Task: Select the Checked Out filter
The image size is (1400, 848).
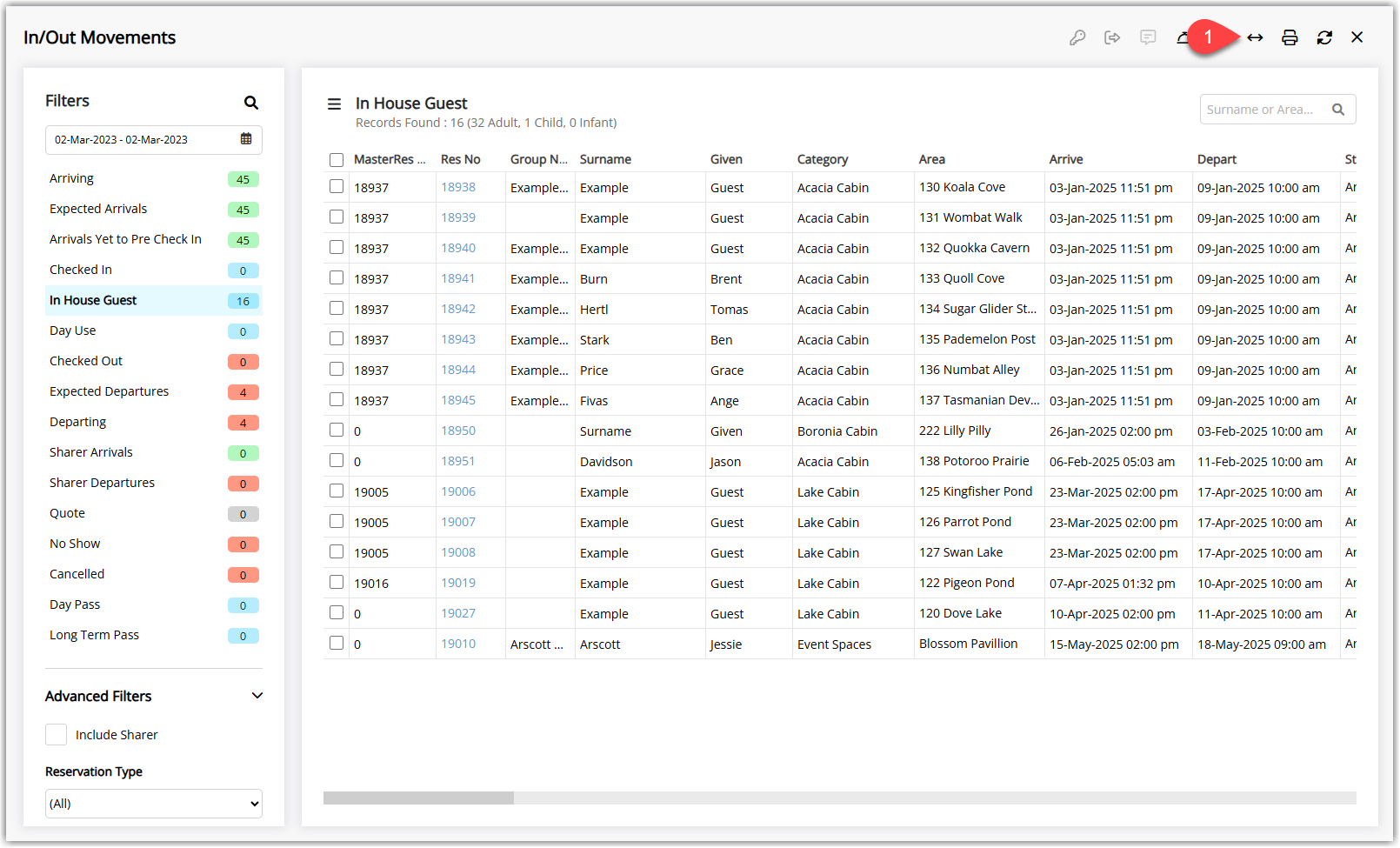Action: pos(154,361)
